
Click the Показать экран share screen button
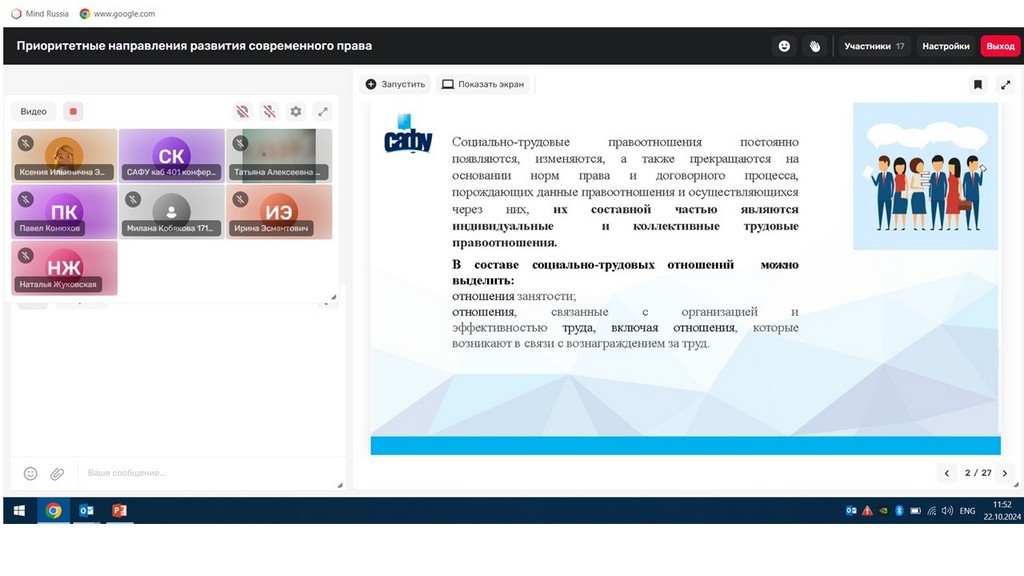pyautogui.click(x=483, y=85)
